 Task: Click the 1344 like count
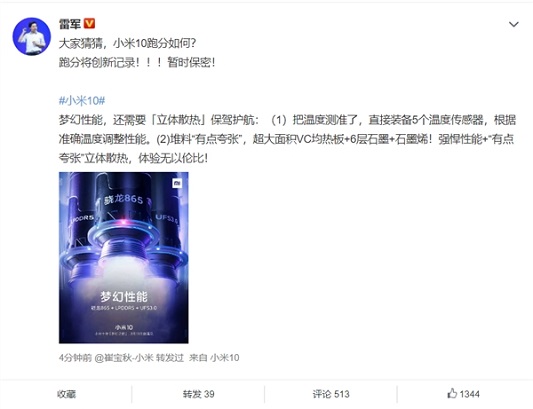click(469, 394)
